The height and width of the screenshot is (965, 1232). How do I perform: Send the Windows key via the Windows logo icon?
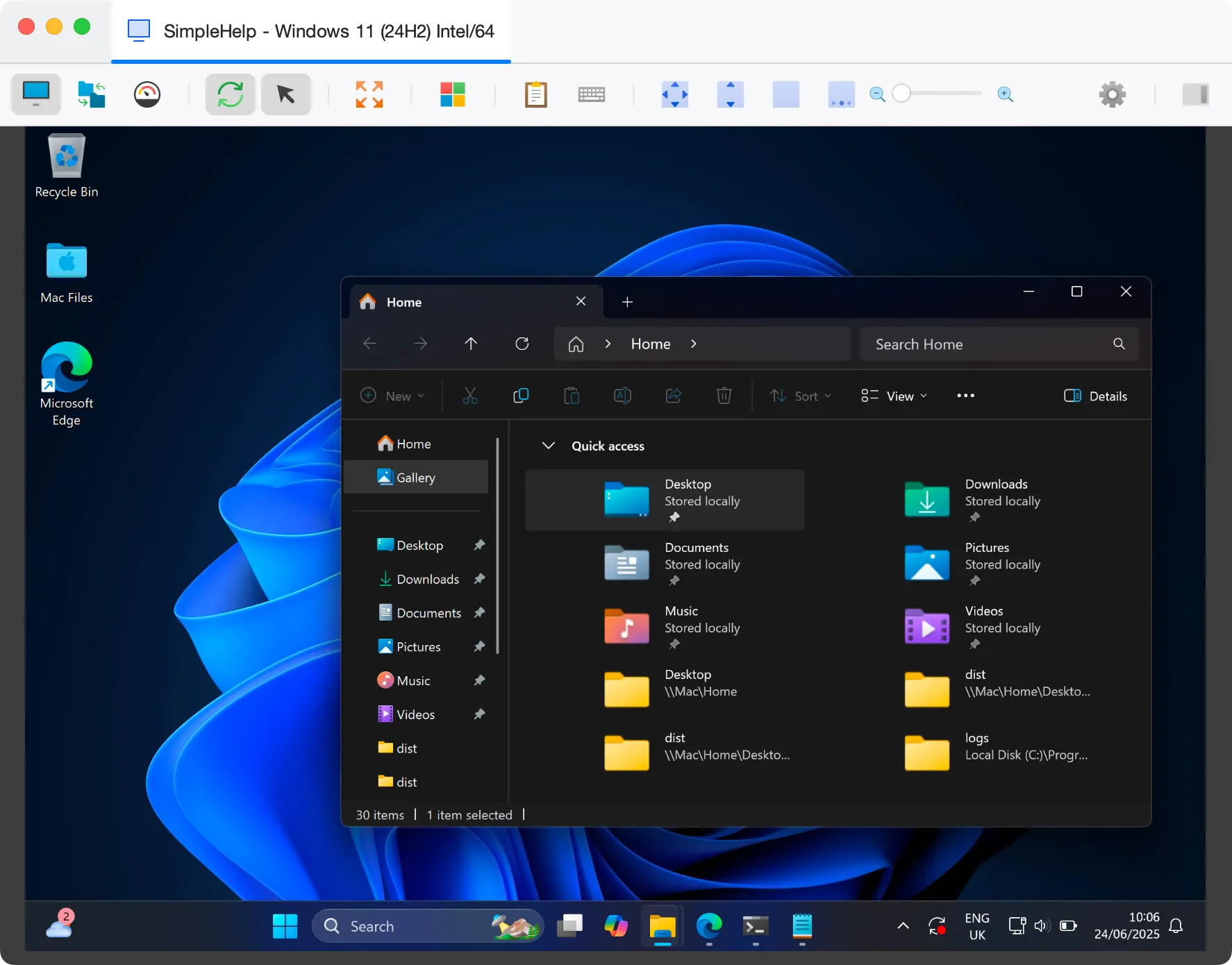tap(452, 94)
